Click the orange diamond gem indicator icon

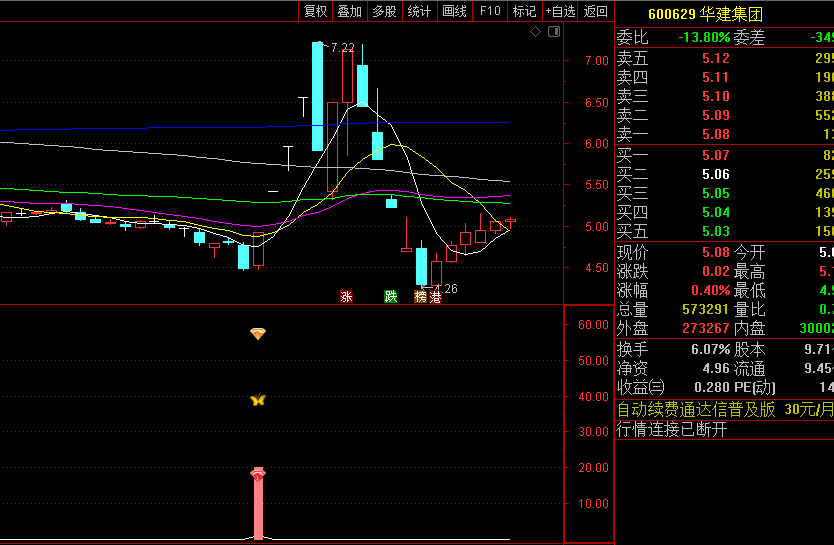[x=258, y=333]
